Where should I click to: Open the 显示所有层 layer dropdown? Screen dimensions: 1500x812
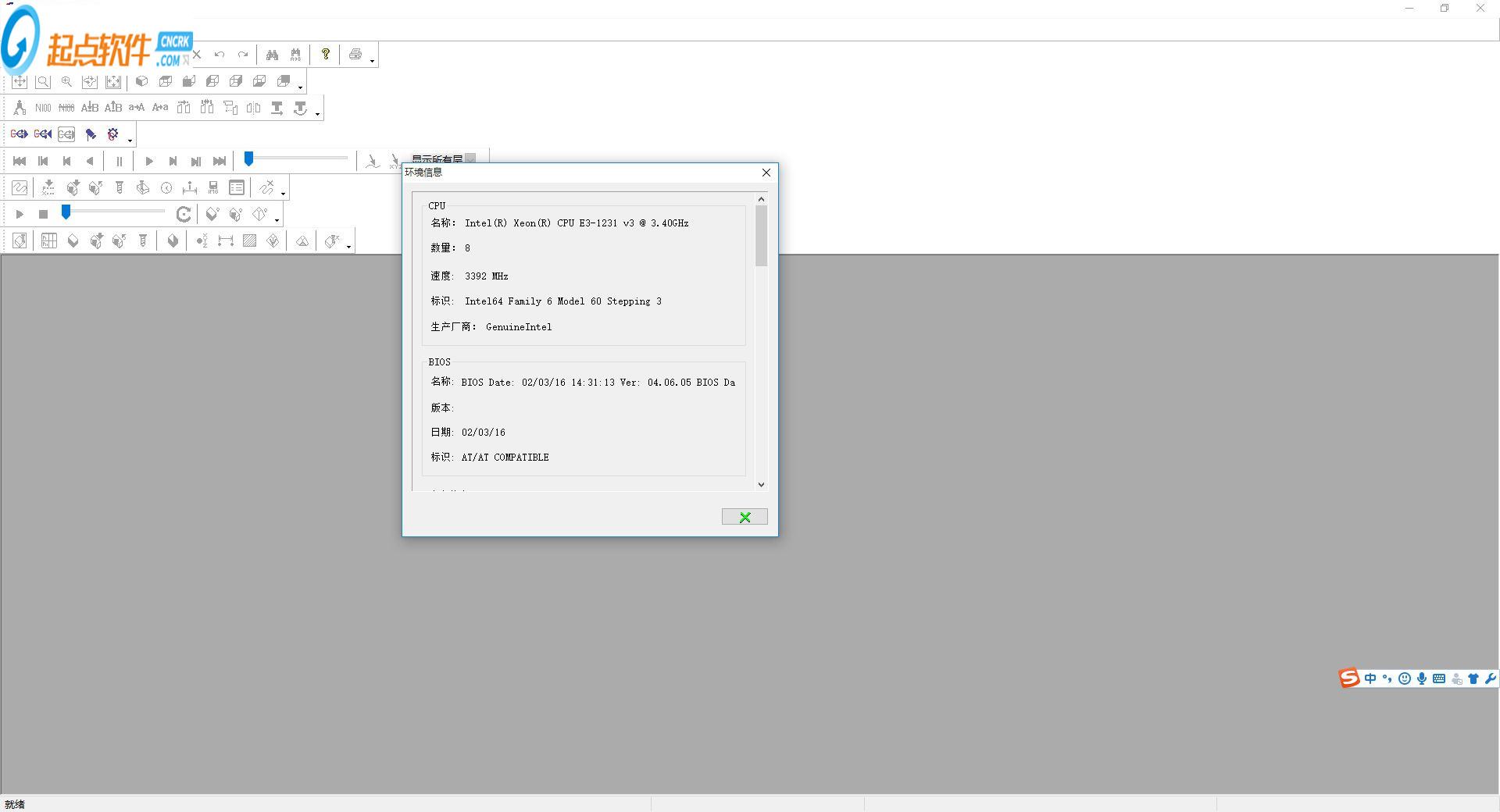[470, 158]
